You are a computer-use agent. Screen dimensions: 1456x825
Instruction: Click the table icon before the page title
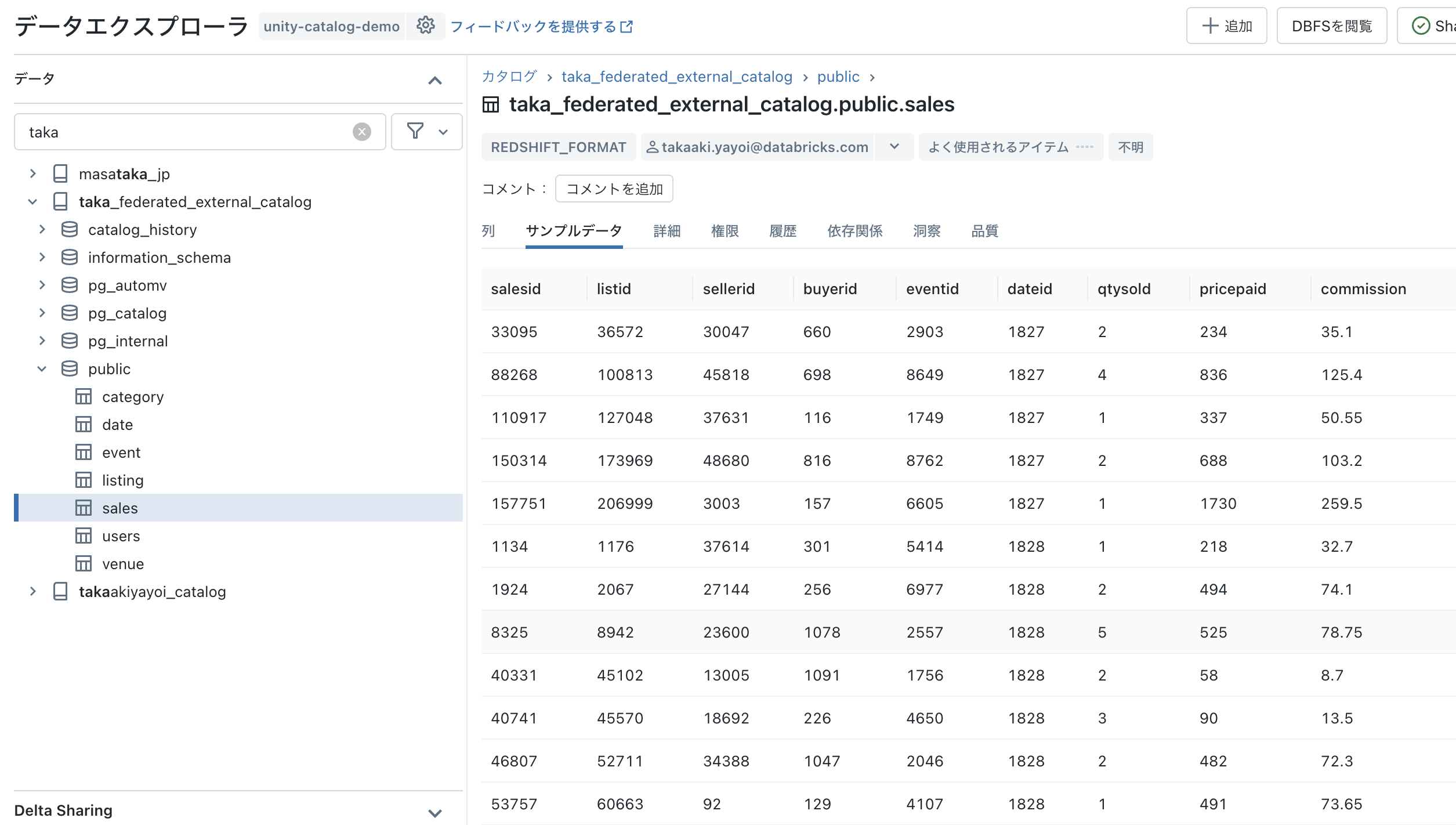tap(490, 104)
